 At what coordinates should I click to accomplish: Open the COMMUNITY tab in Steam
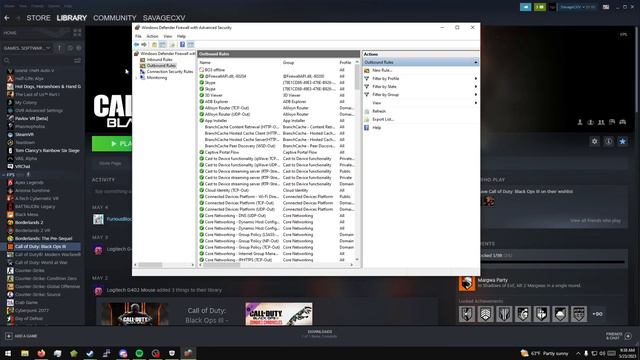(115, 18)
